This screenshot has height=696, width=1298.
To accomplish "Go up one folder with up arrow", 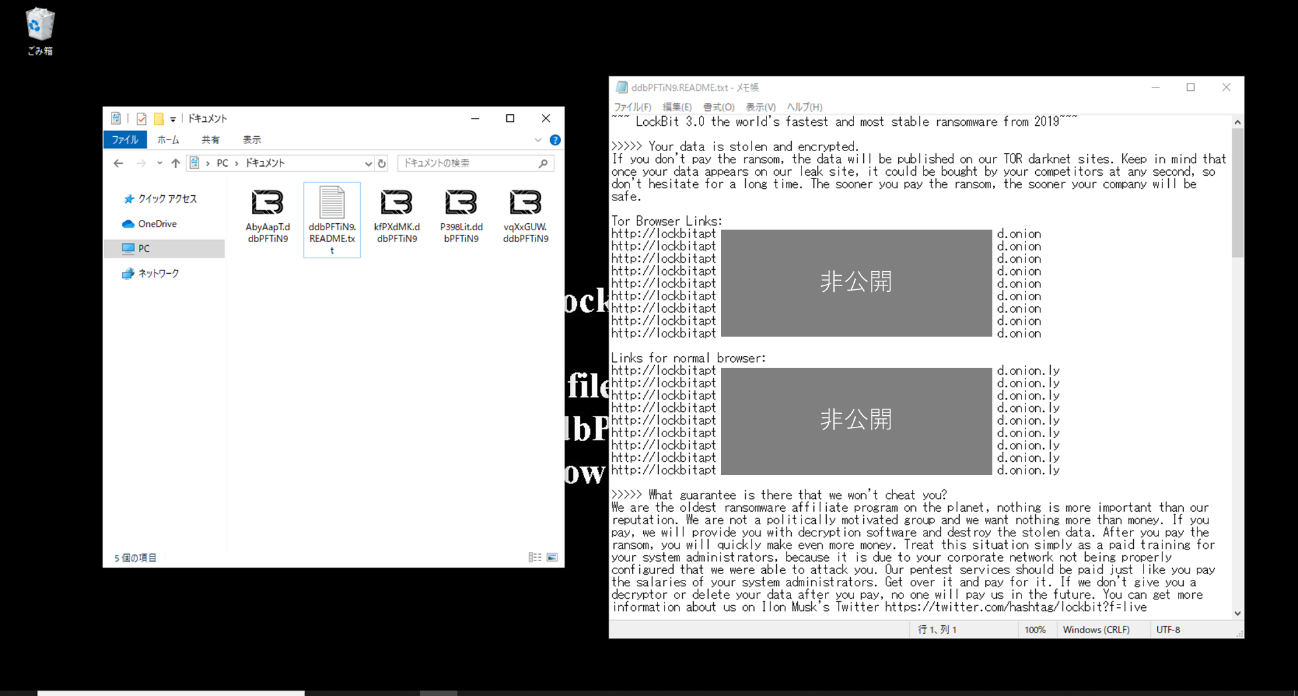I will (x=176, y=163).
